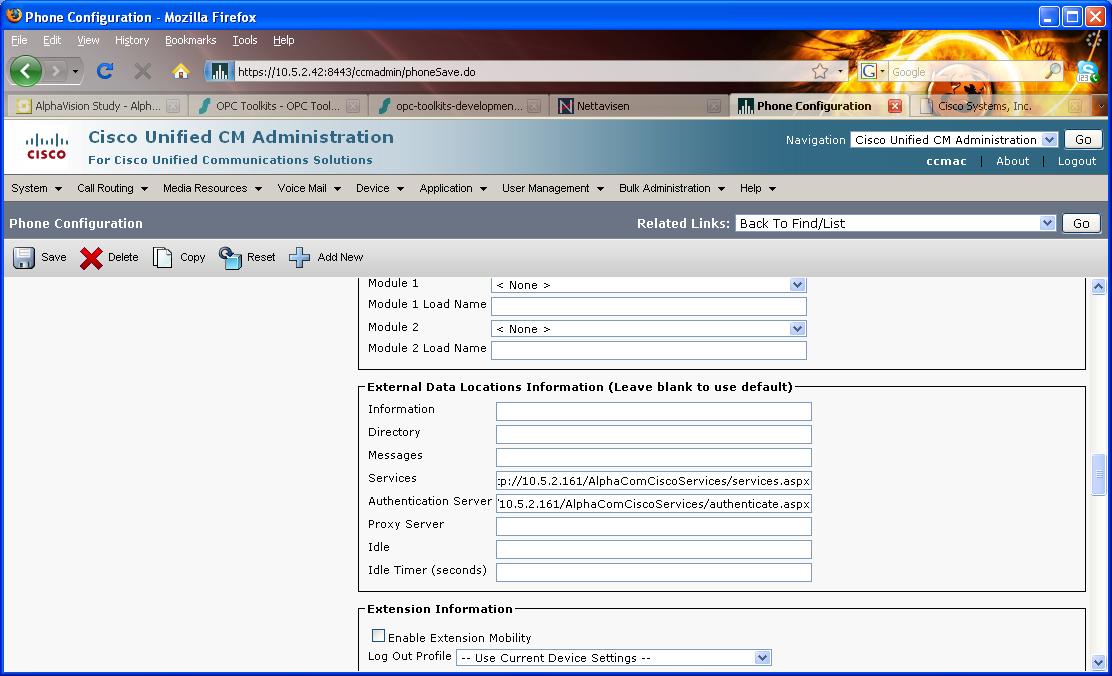Click the scroll up arrow
Screen dimensions: 1112x676
1099,287
